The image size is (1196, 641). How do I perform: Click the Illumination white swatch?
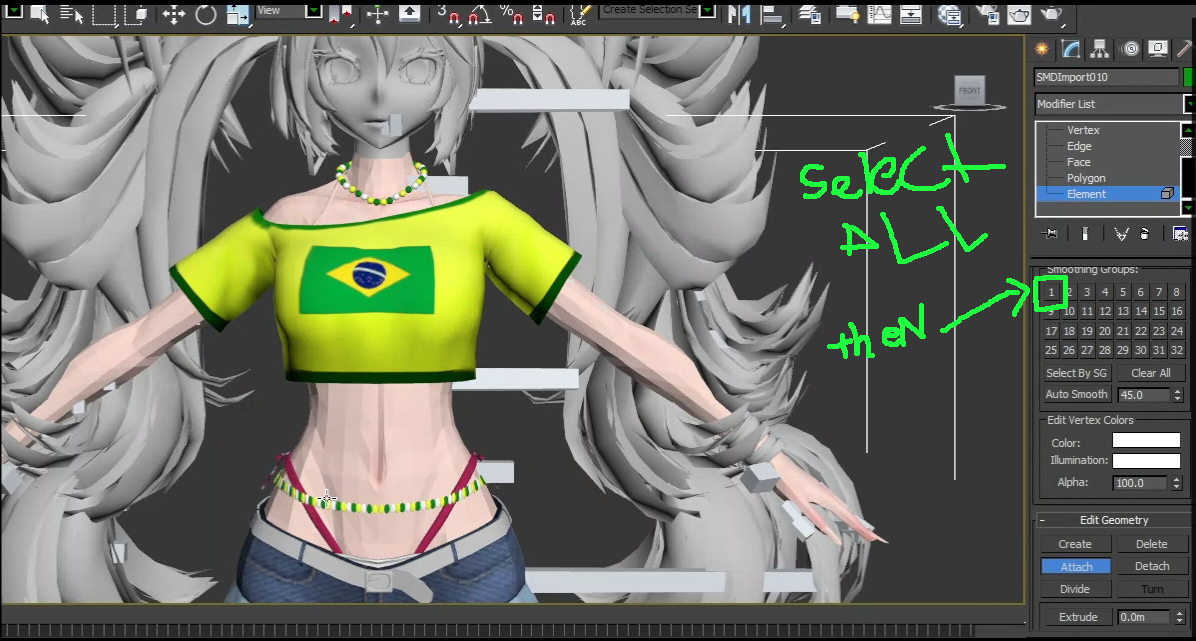(1146, 461)
